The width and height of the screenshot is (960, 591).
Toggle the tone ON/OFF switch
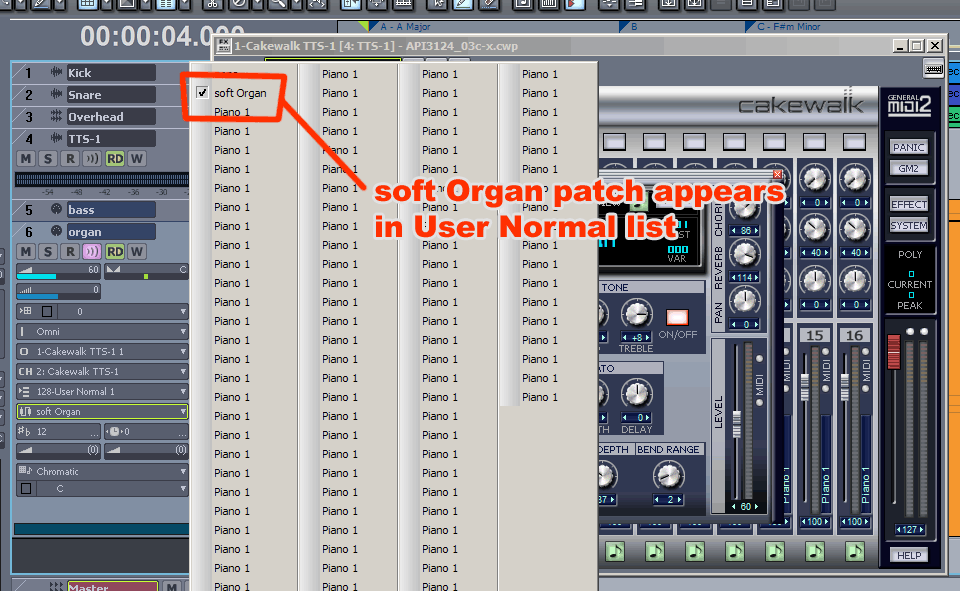click(677, 318)
